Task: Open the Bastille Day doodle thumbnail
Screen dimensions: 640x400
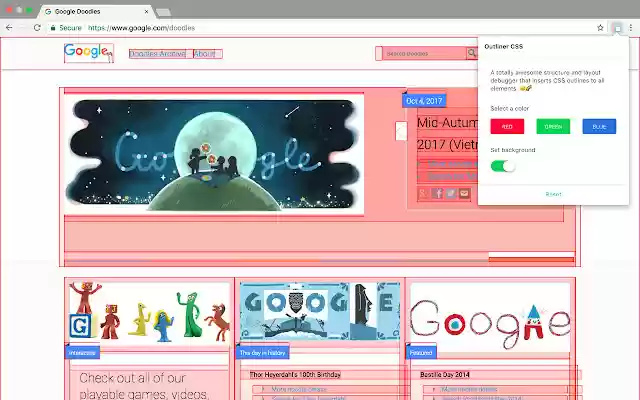Action: click(x=490, y=318)
